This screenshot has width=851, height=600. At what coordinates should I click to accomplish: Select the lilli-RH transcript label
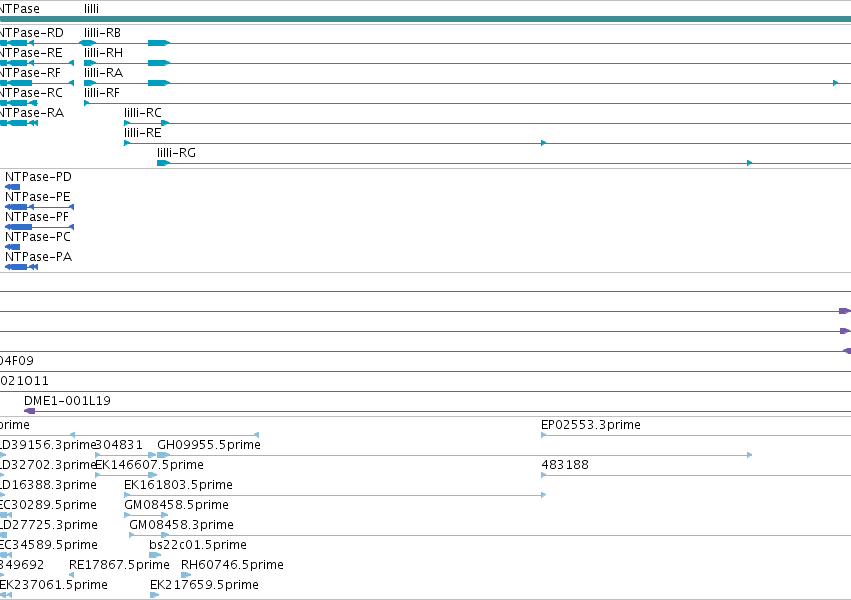click(x=103, y=53)
